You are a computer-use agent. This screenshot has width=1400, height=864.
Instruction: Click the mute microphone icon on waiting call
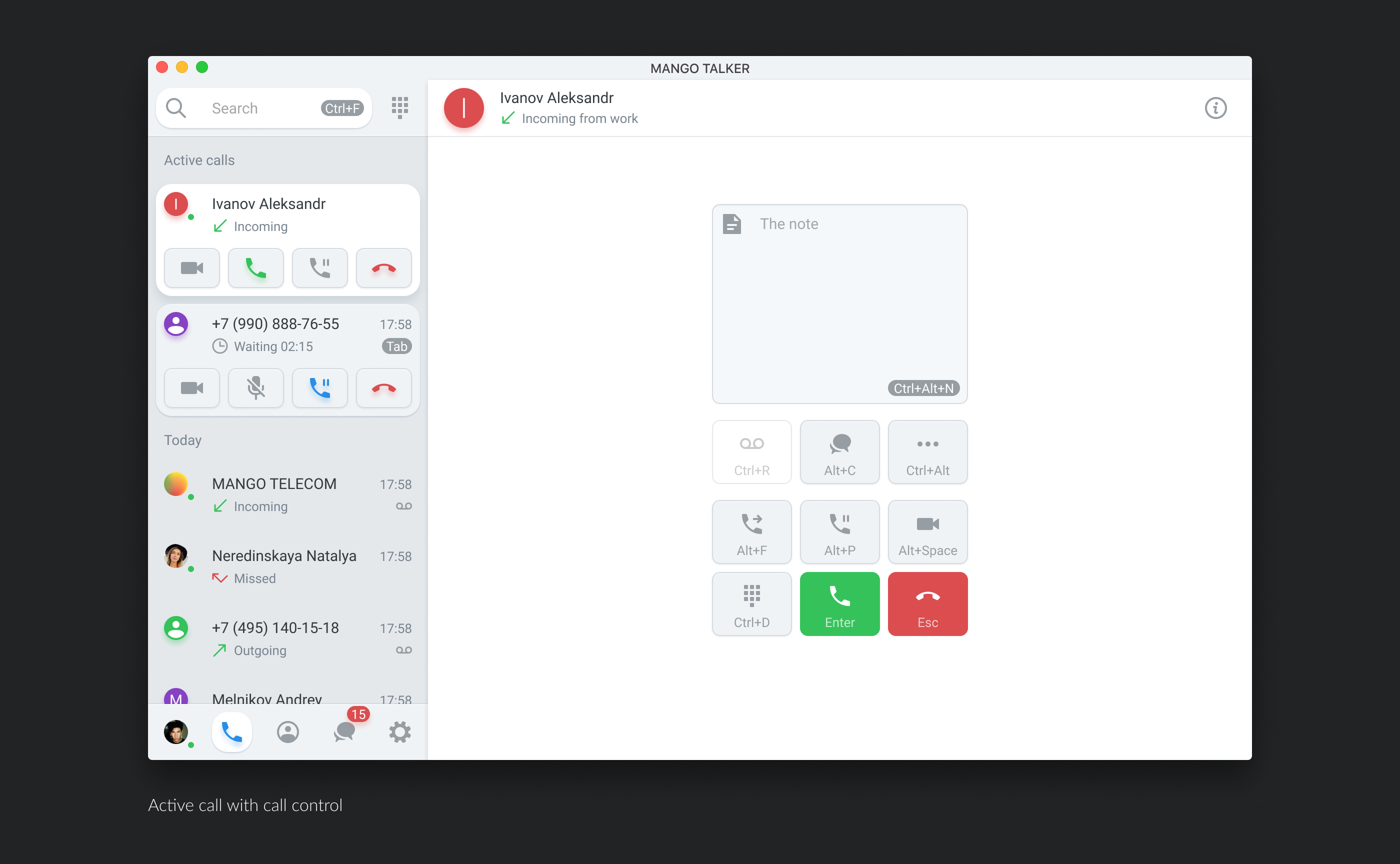coord(256,388)
